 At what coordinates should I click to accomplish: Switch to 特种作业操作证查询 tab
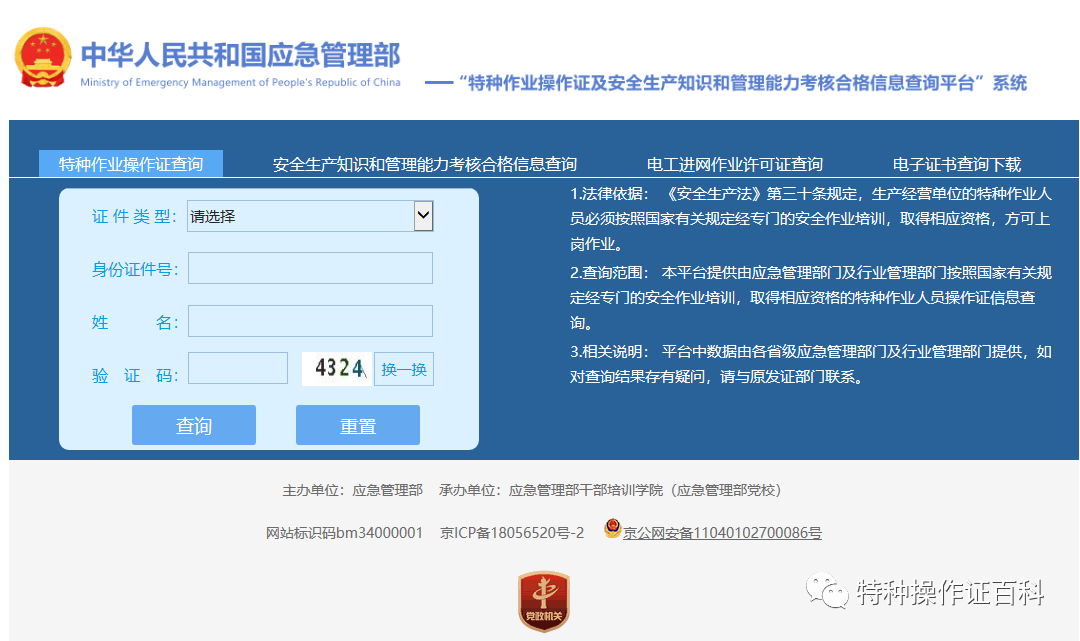[131, 164]
